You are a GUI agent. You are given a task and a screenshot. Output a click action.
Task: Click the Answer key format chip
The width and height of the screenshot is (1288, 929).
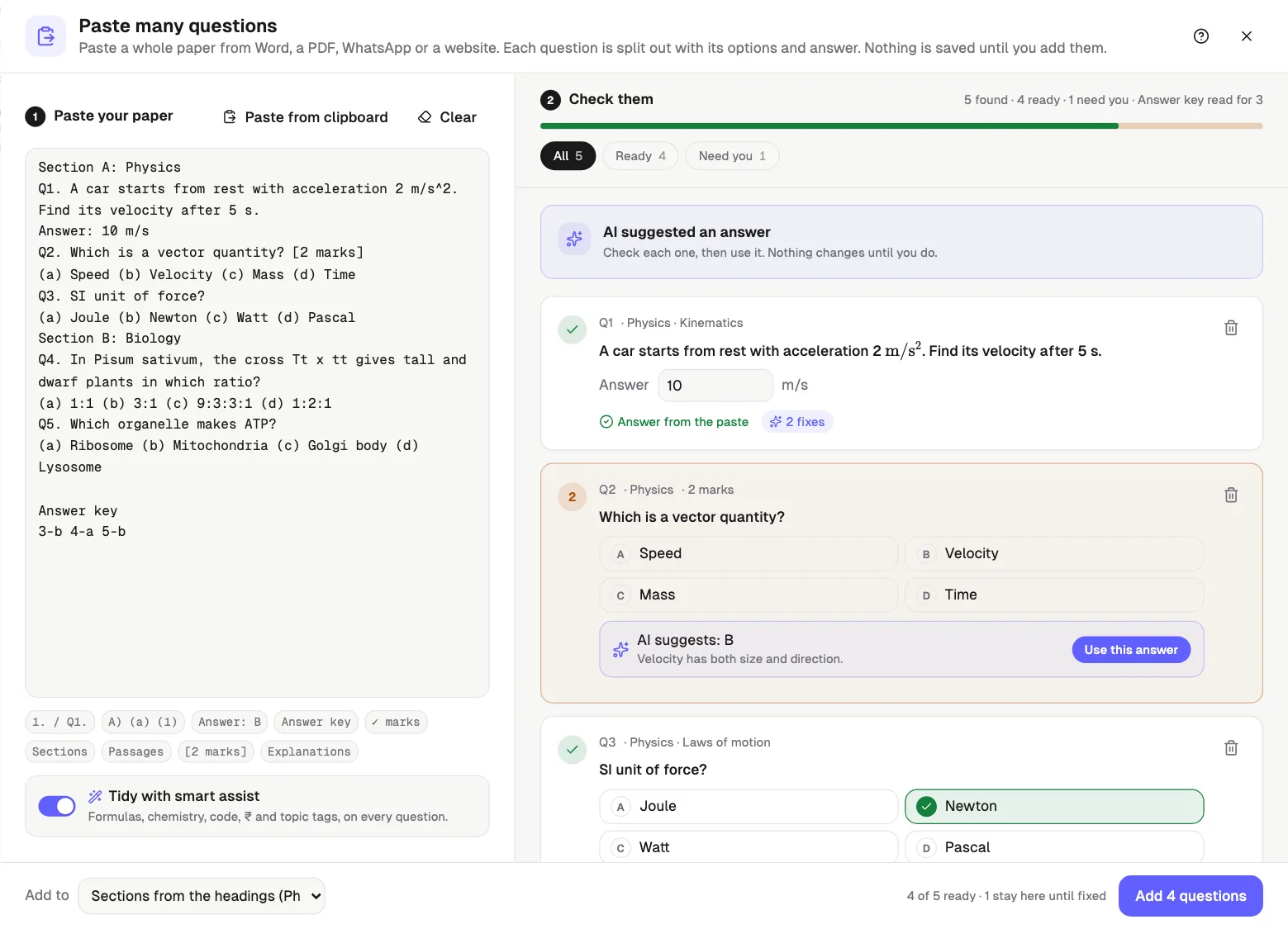click(x=316, y=722)
